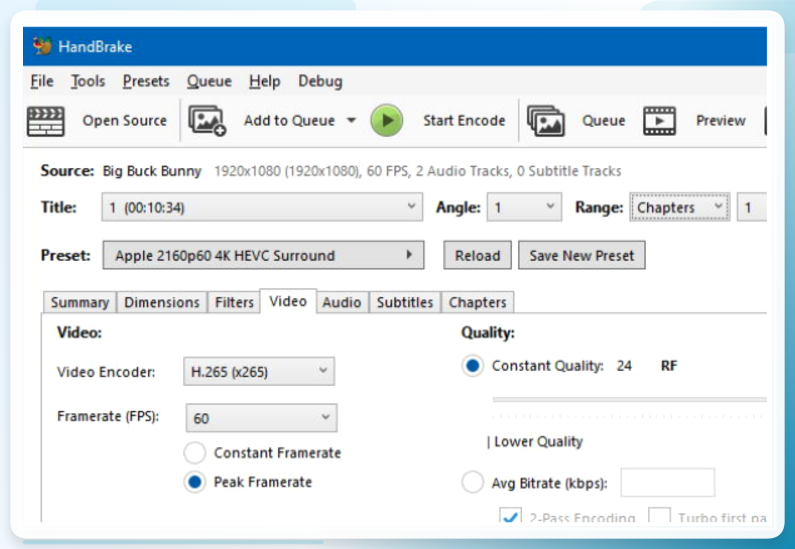Click the Open Source clapperboard icon

[46, 121]
